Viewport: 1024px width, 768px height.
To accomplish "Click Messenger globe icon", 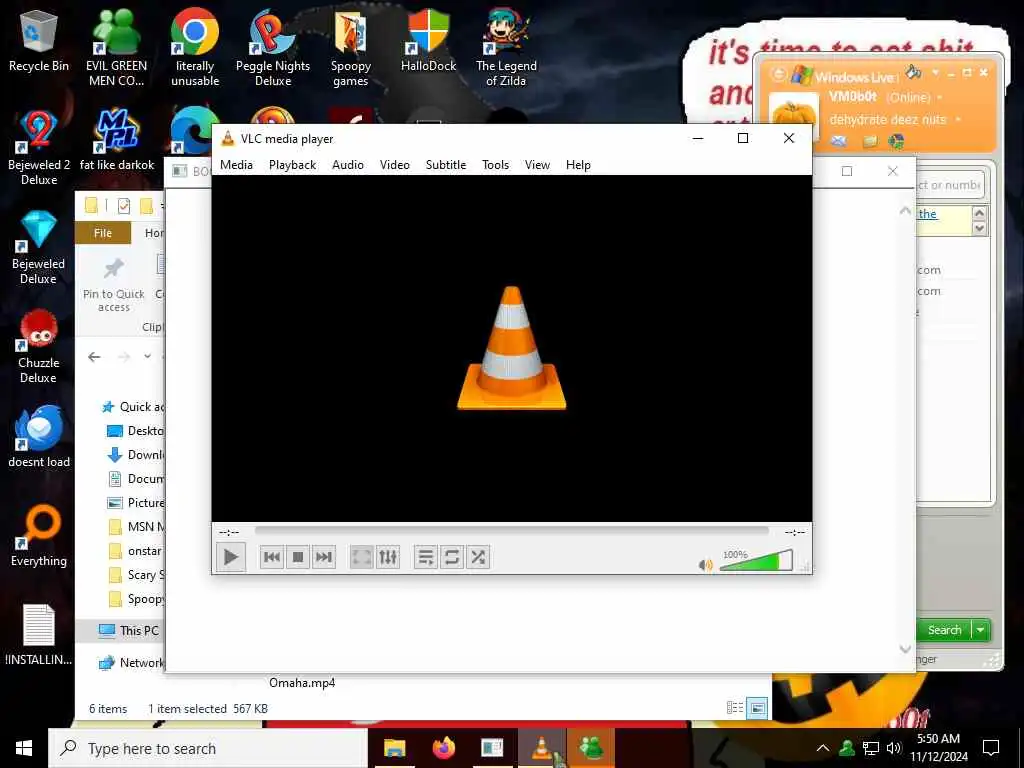I will click(896, 141).
